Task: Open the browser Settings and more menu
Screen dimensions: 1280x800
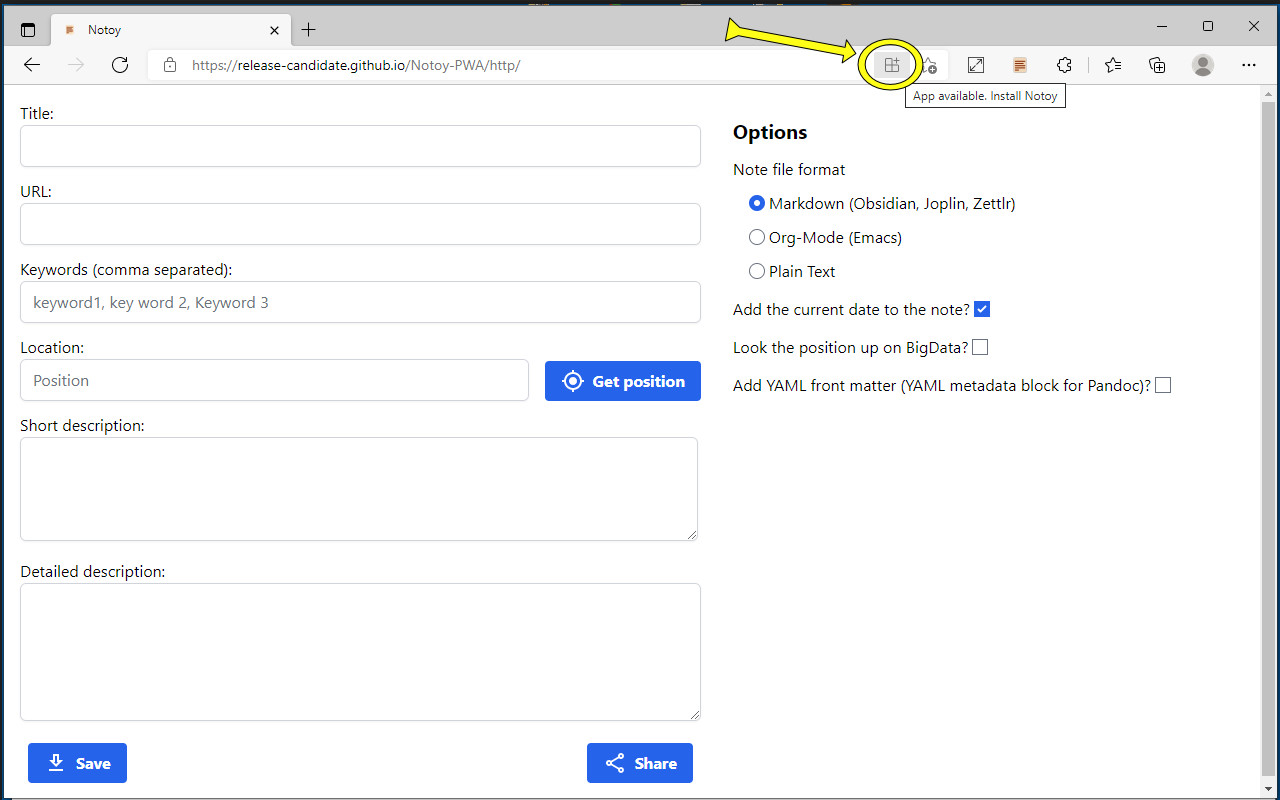Action: point(1248,65)
